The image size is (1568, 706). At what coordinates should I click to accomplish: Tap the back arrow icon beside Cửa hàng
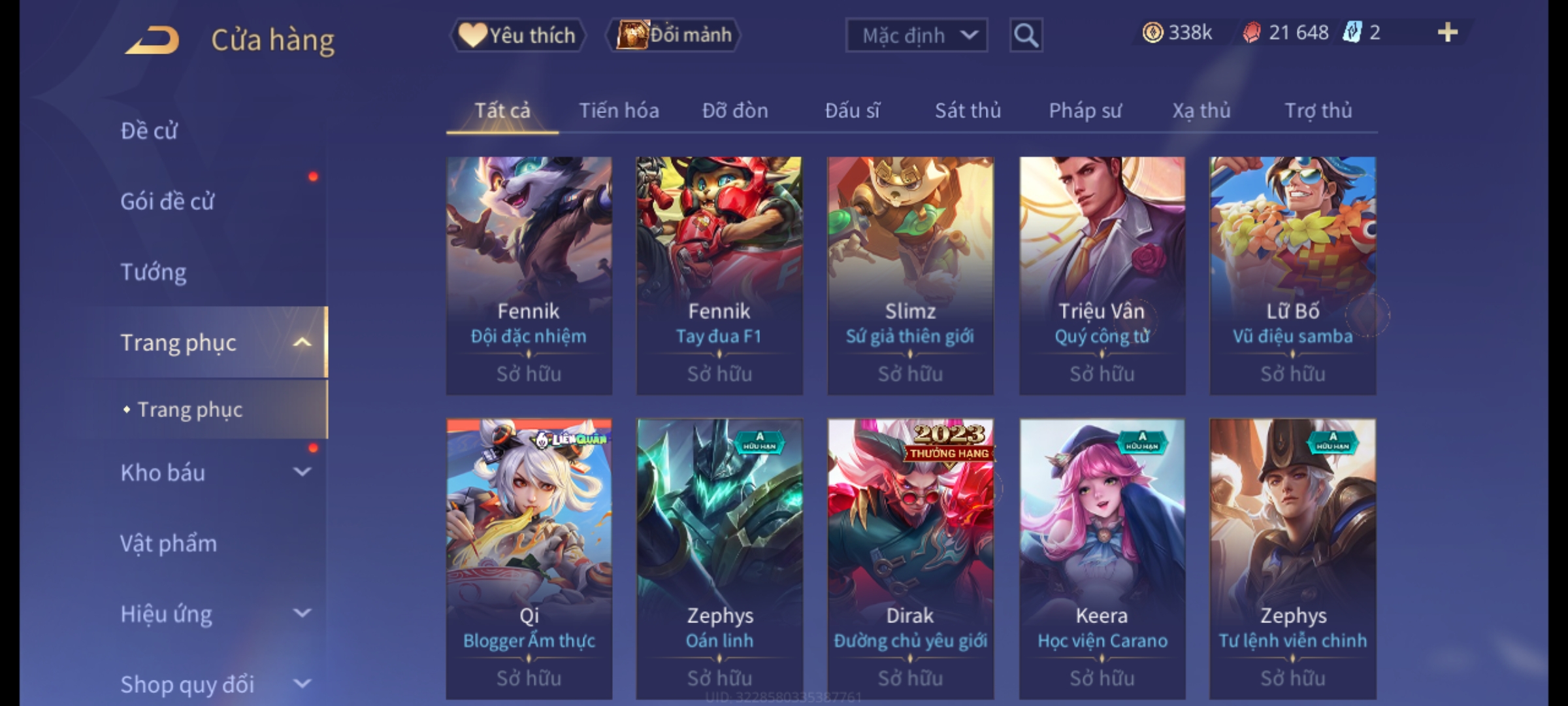[152, 40]
